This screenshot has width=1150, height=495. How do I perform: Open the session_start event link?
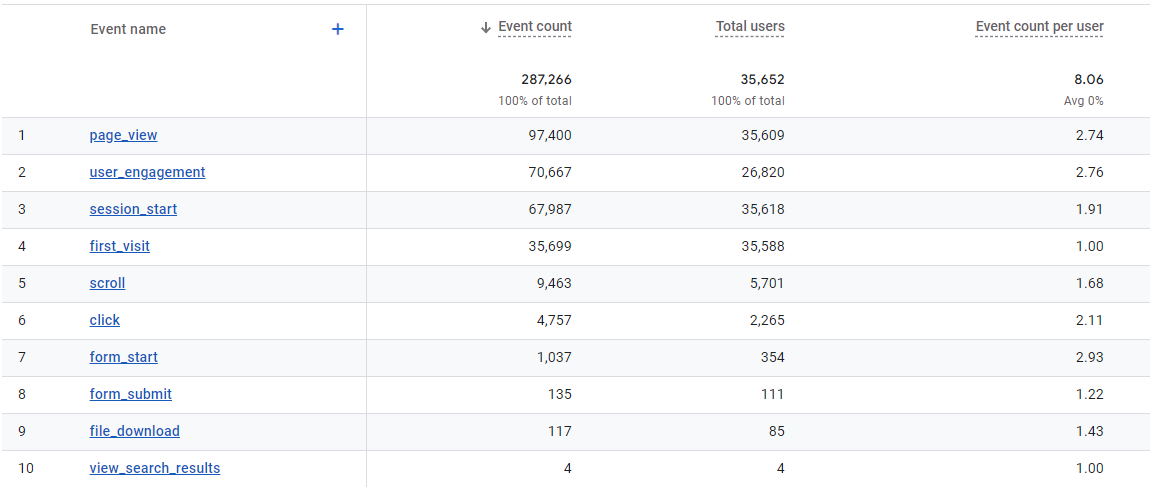pyautogui.click(x=133, y=209)
